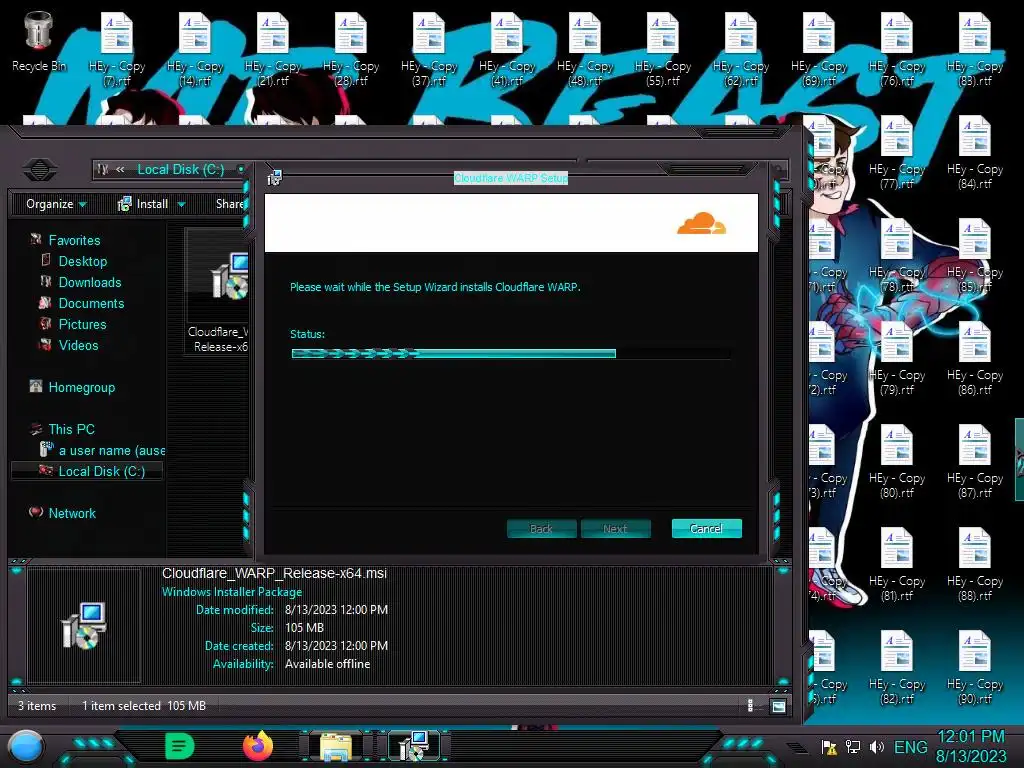Click the installation progress bar
This screenshot has height=768, width=1024.
pos(510,353)
